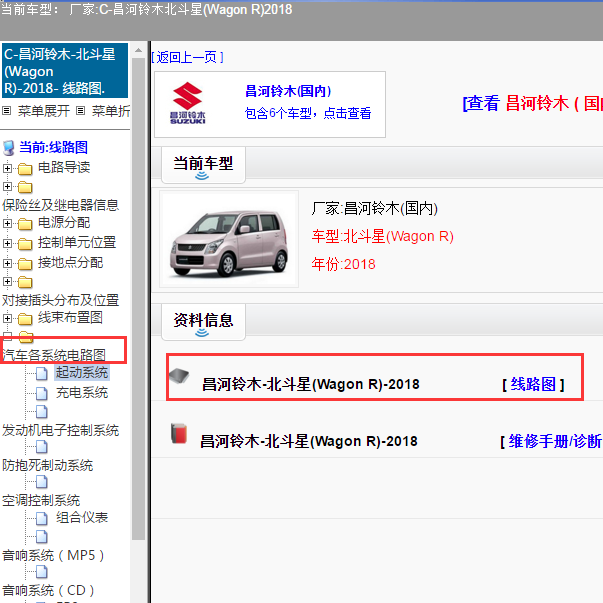Click the document icon for 音响系统（CD）
The image size is (603, 603).
tap(42, 571)
